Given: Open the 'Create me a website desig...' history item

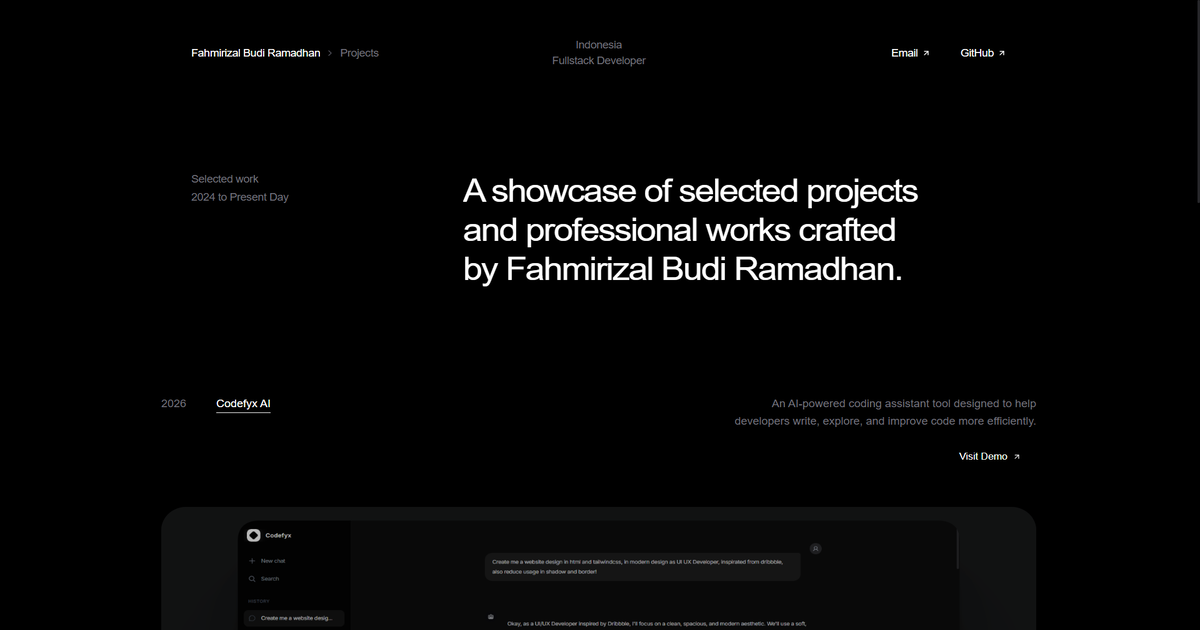Looking at the screenshot, I should click(294, 618).
